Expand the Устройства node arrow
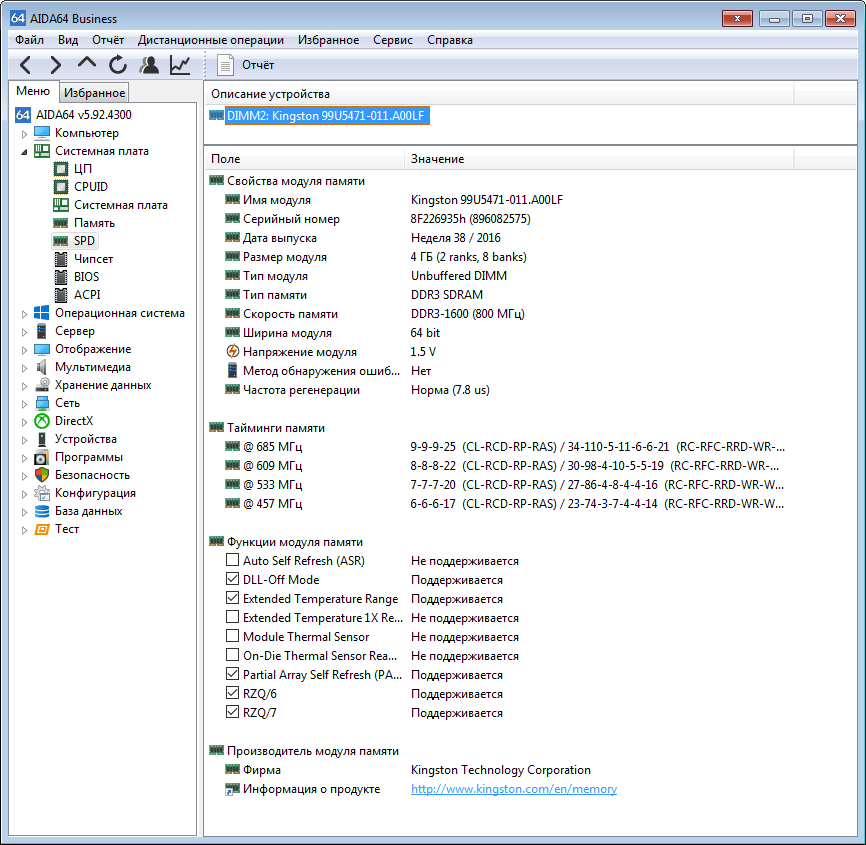866x845 pixels. (24, 440)
